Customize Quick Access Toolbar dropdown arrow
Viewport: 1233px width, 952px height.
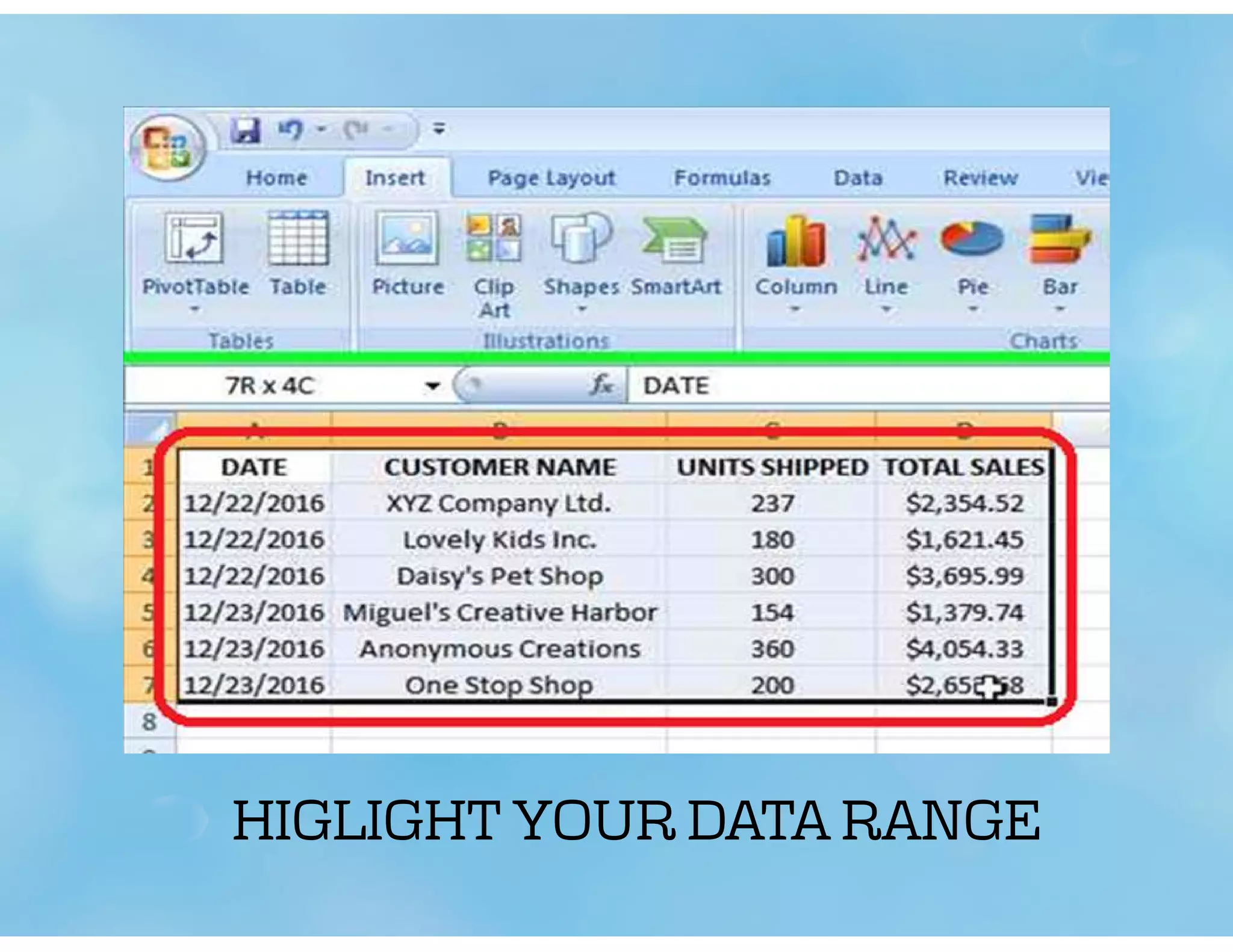pos(439,128)
